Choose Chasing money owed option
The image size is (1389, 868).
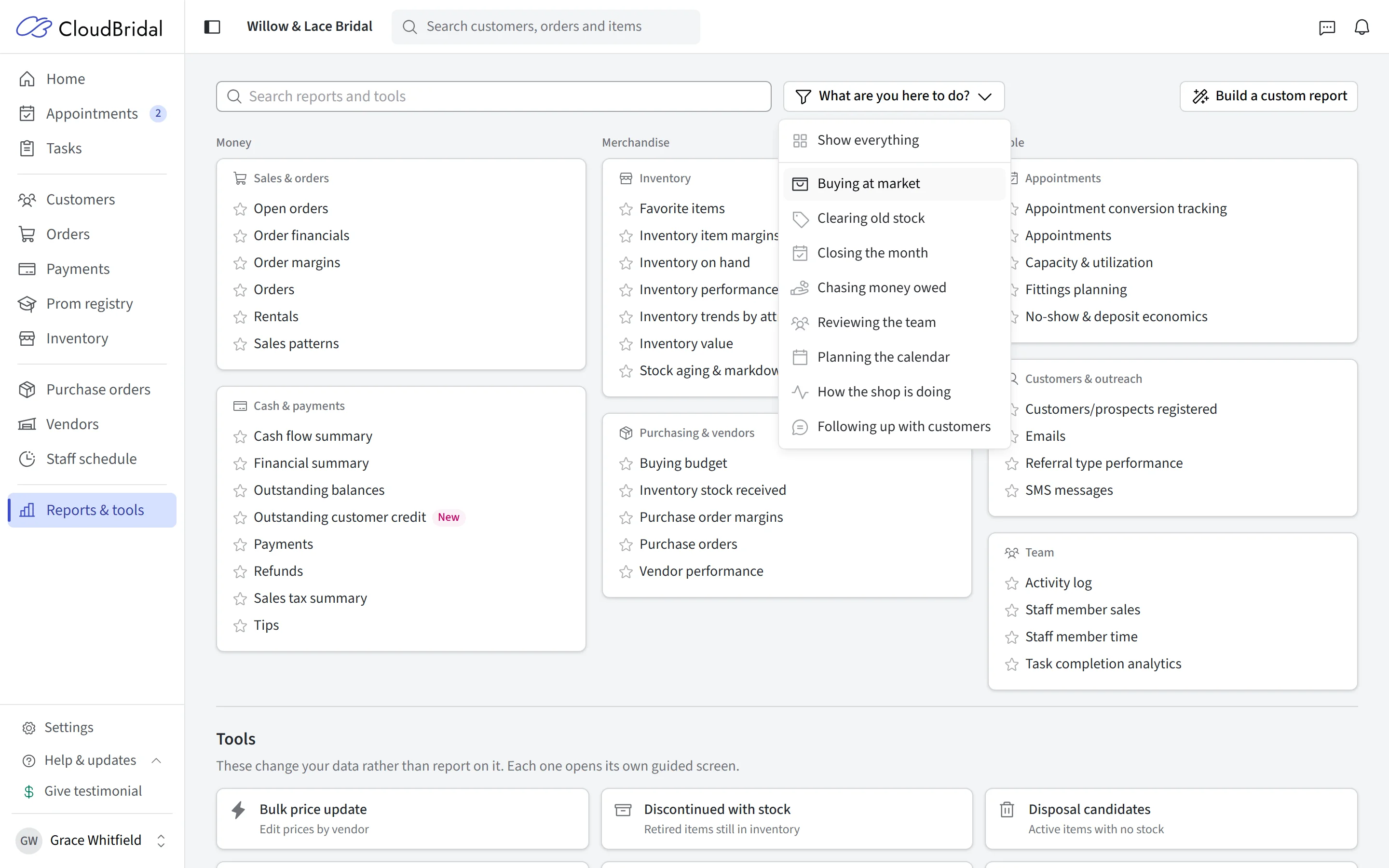(894, 287)
